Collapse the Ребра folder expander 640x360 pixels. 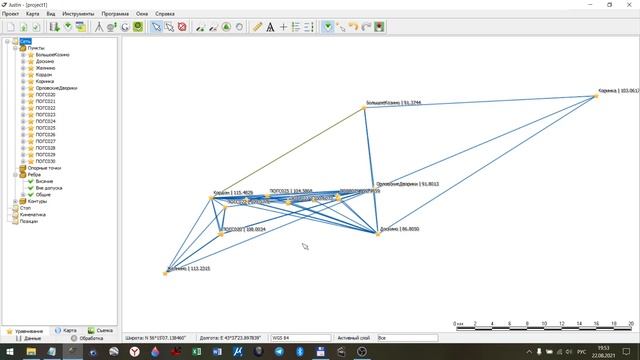coord(15,175)
